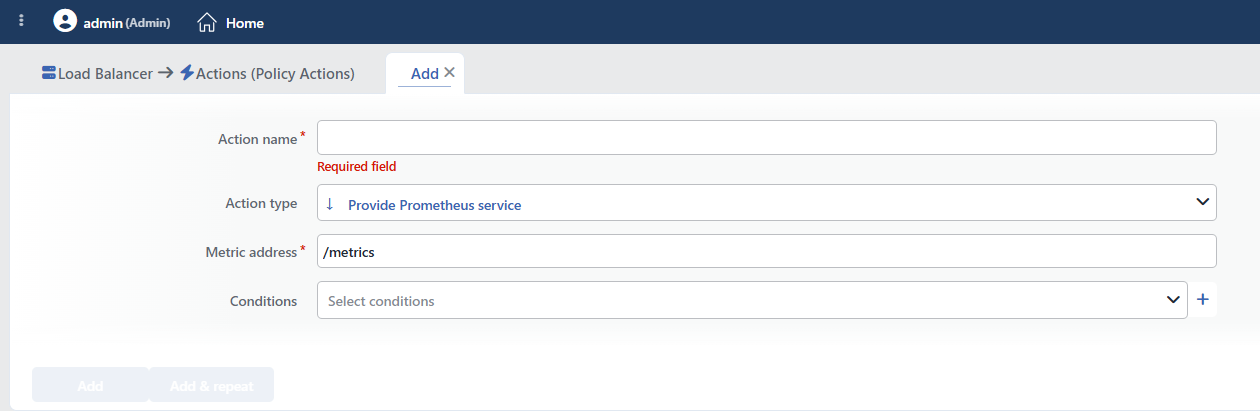
Task: Click the Metric address label
Action: (x=251, y=252)
